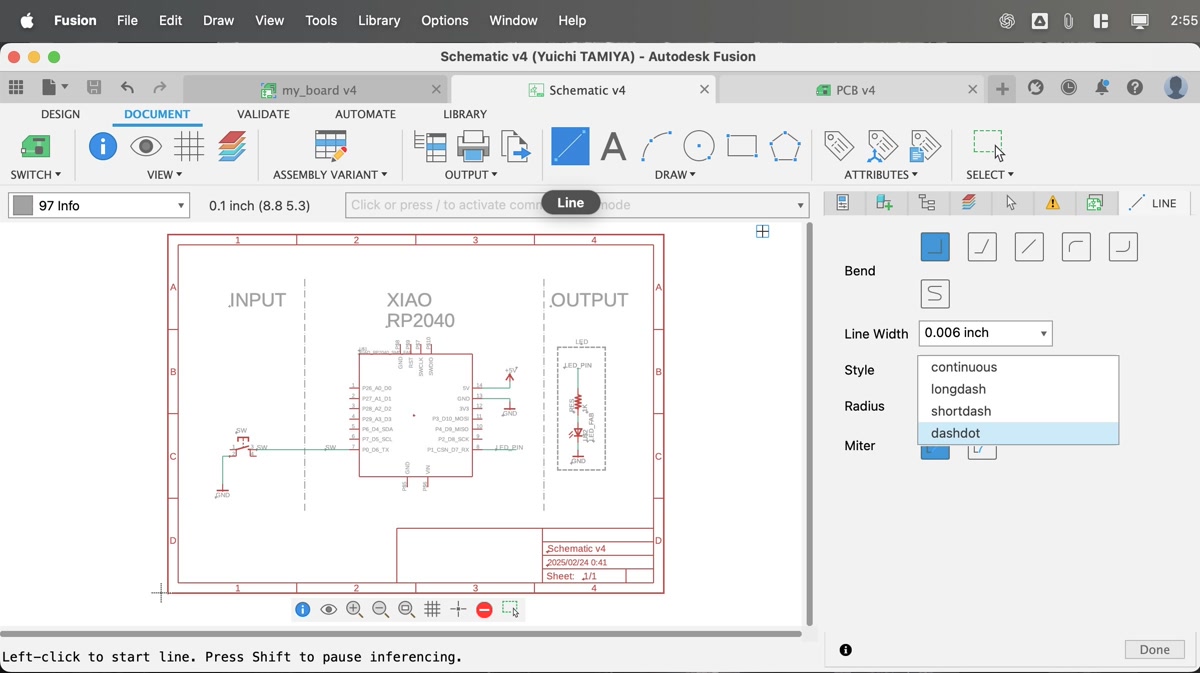Choose the diagonal straight bend style
Screen dimensions: 1200x673
point(1029,247)
